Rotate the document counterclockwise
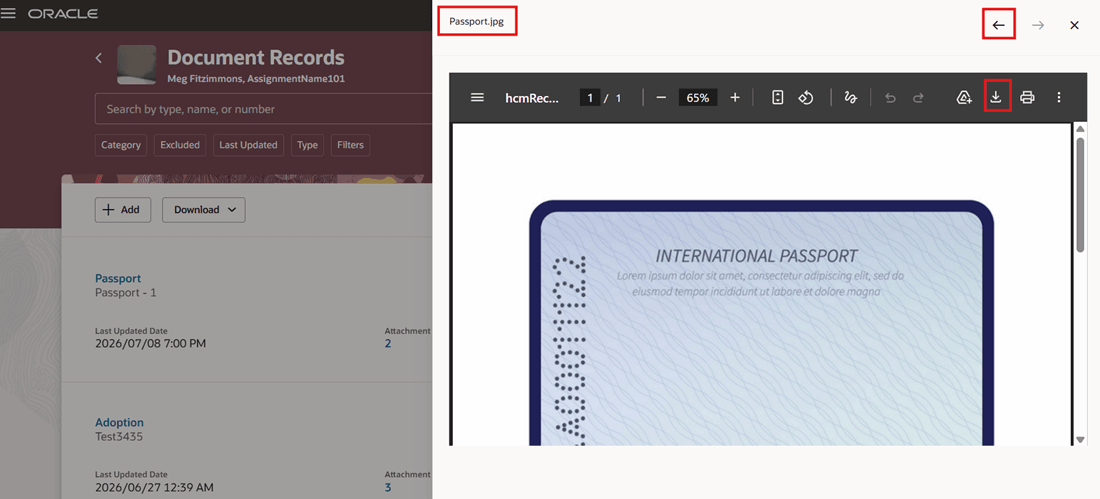The image size is (1100, 499). (806, 98)
